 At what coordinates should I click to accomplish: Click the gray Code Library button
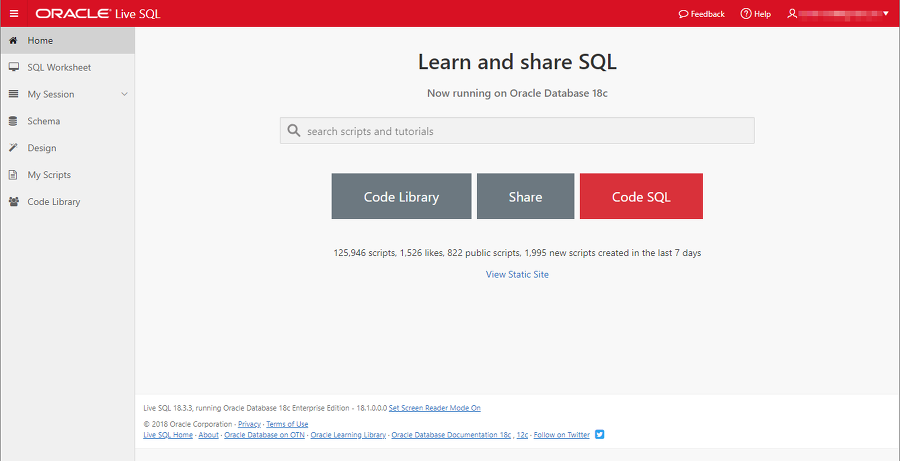[401, 196]
